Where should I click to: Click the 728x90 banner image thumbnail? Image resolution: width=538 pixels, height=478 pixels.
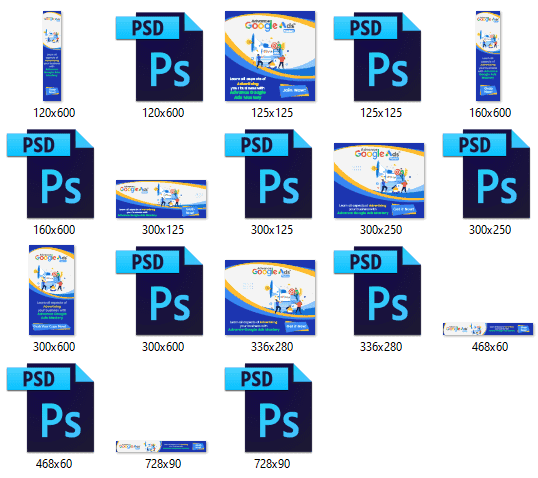[x=161, y=446]
